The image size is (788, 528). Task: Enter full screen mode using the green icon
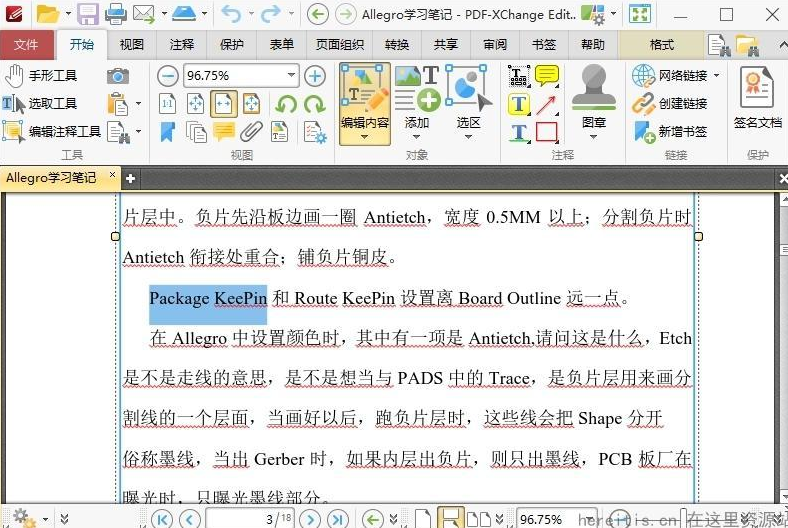[640, 14]
